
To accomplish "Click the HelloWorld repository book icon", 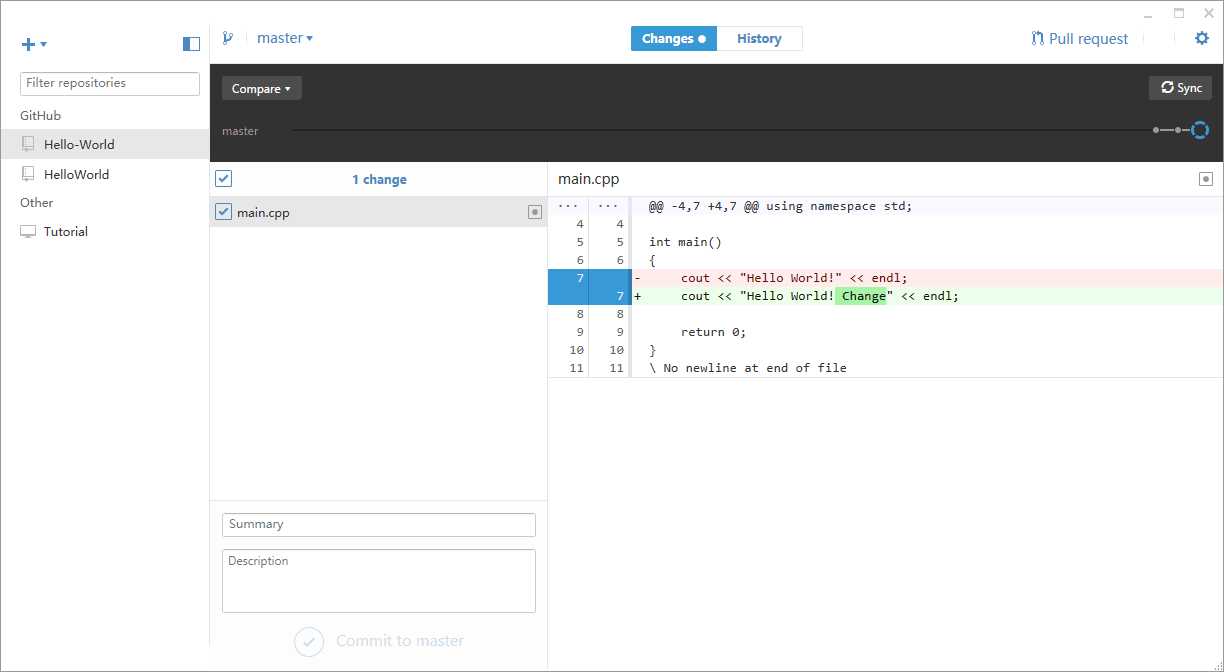I will 28,174.
